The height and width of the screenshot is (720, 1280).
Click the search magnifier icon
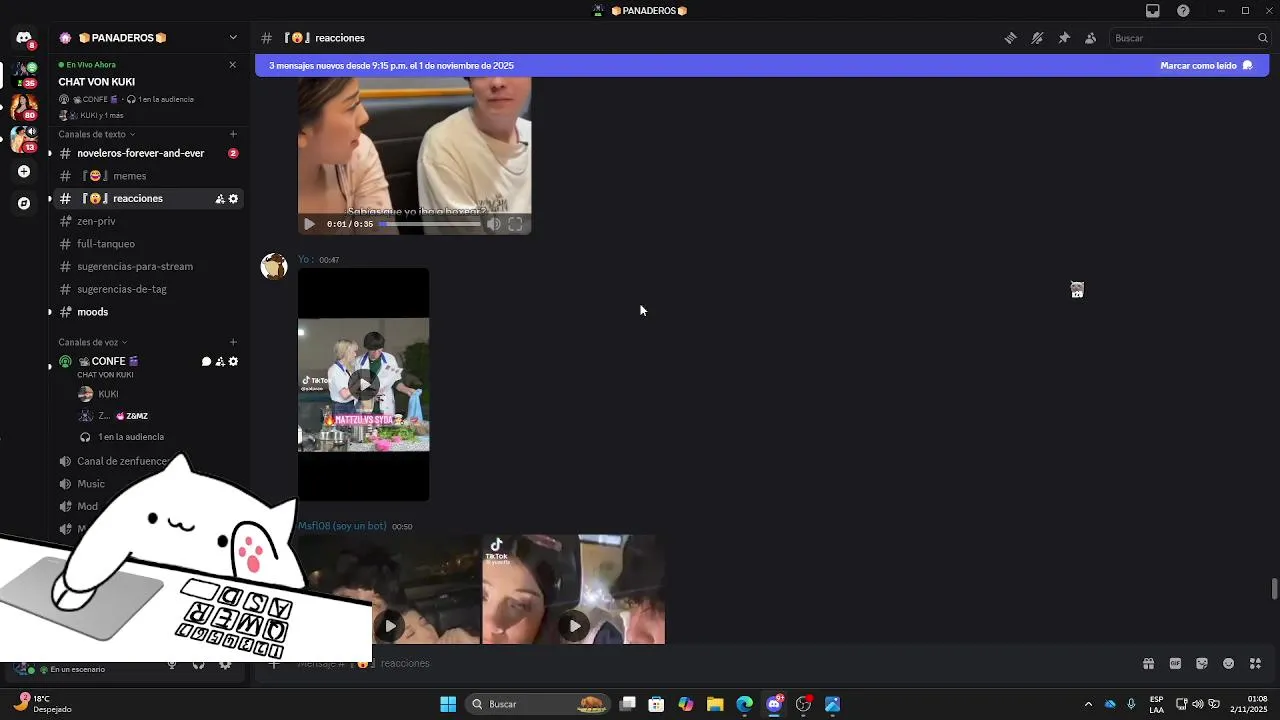(1263, 38)
